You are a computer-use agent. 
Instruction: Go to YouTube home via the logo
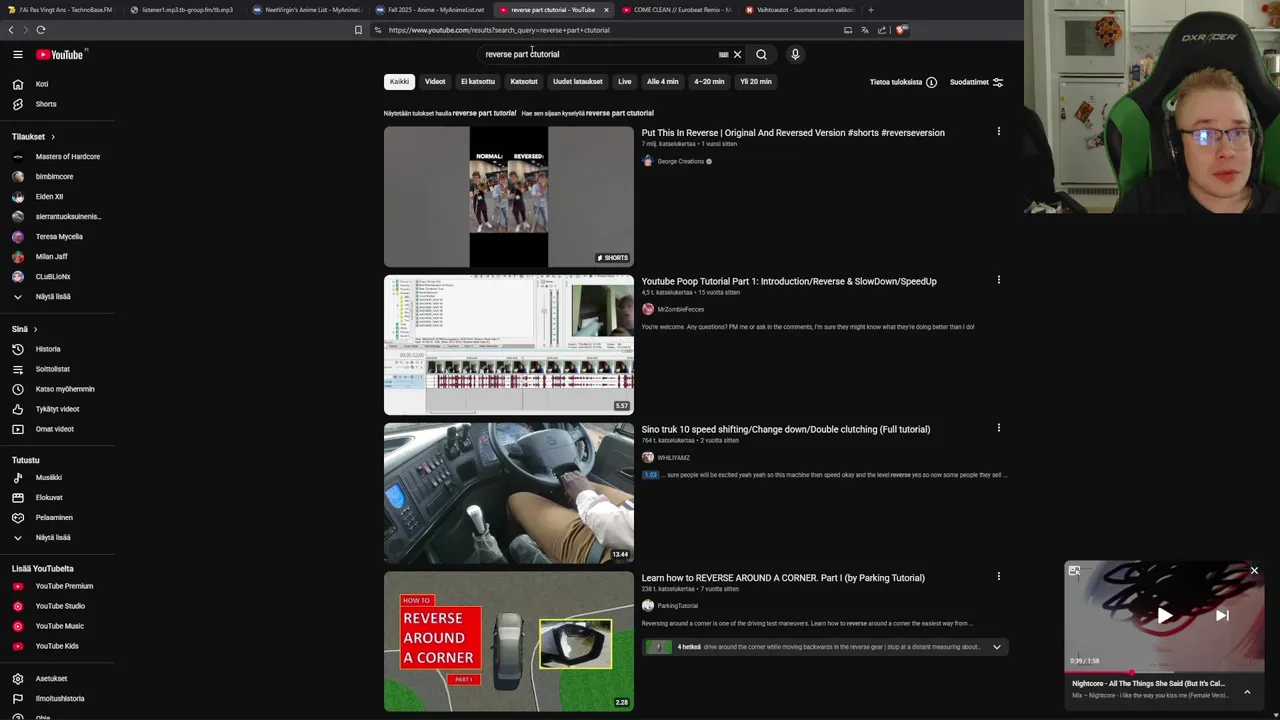(x=60, y=54)
